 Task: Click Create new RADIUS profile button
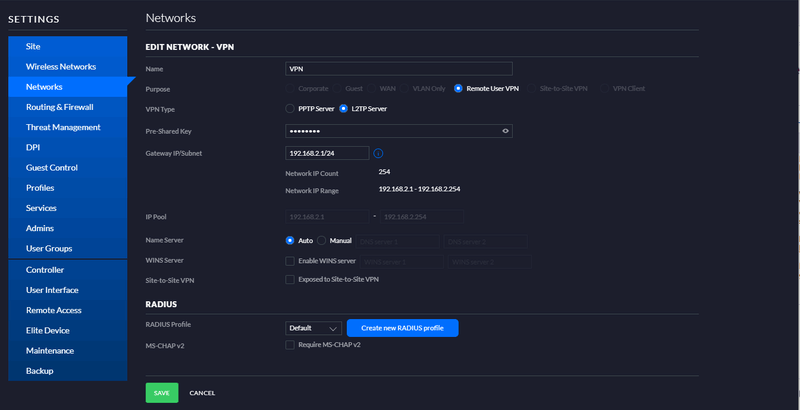click(x=403, y=328)
